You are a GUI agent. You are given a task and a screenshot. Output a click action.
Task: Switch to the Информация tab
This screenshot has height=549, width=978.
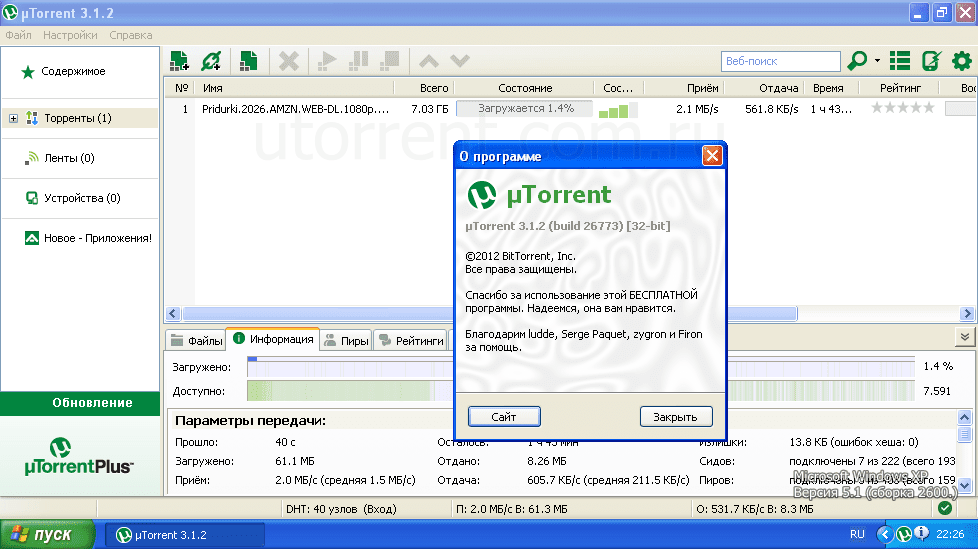coord(273,339)
